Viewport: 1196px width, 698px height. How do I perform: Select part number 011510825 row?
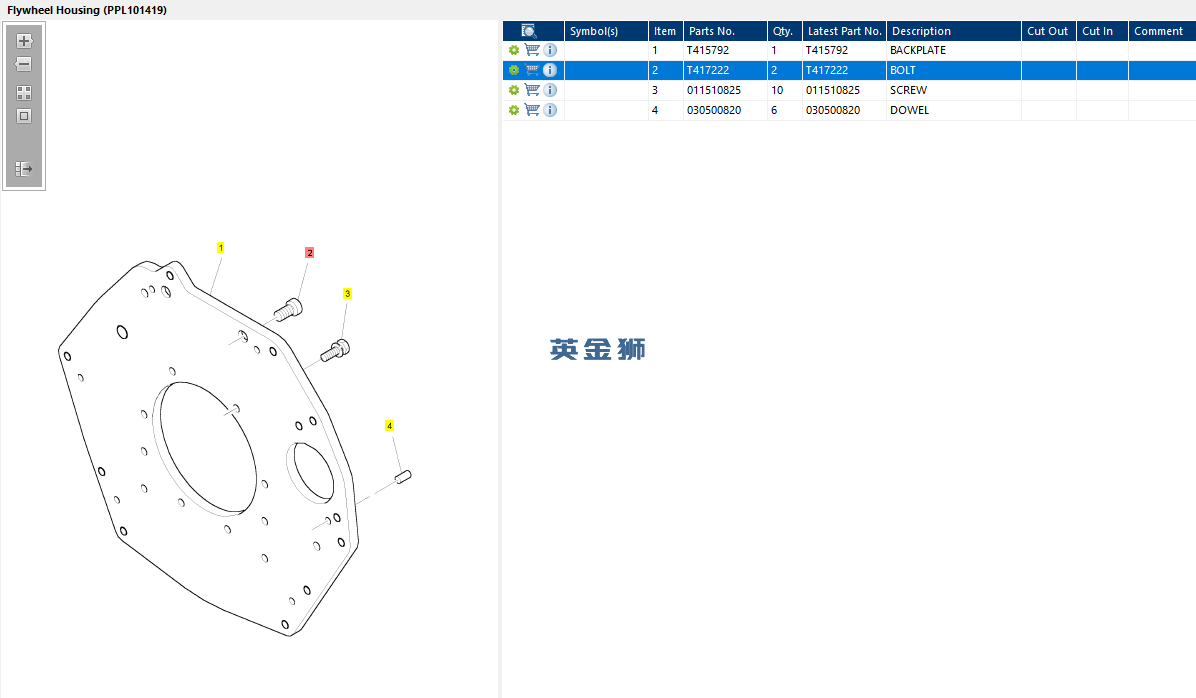click(x=849, y=90)
